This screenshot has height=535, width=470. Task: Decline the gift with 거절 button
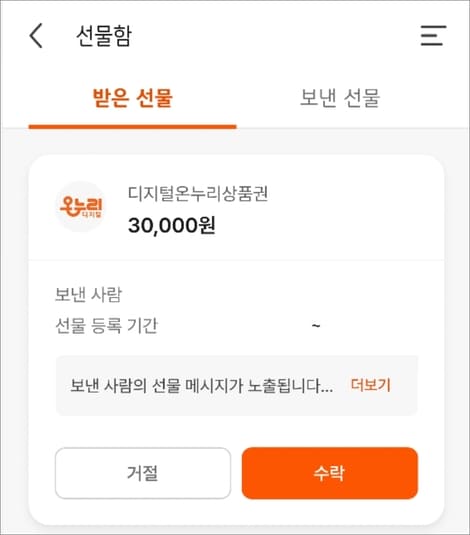(143, 473)
